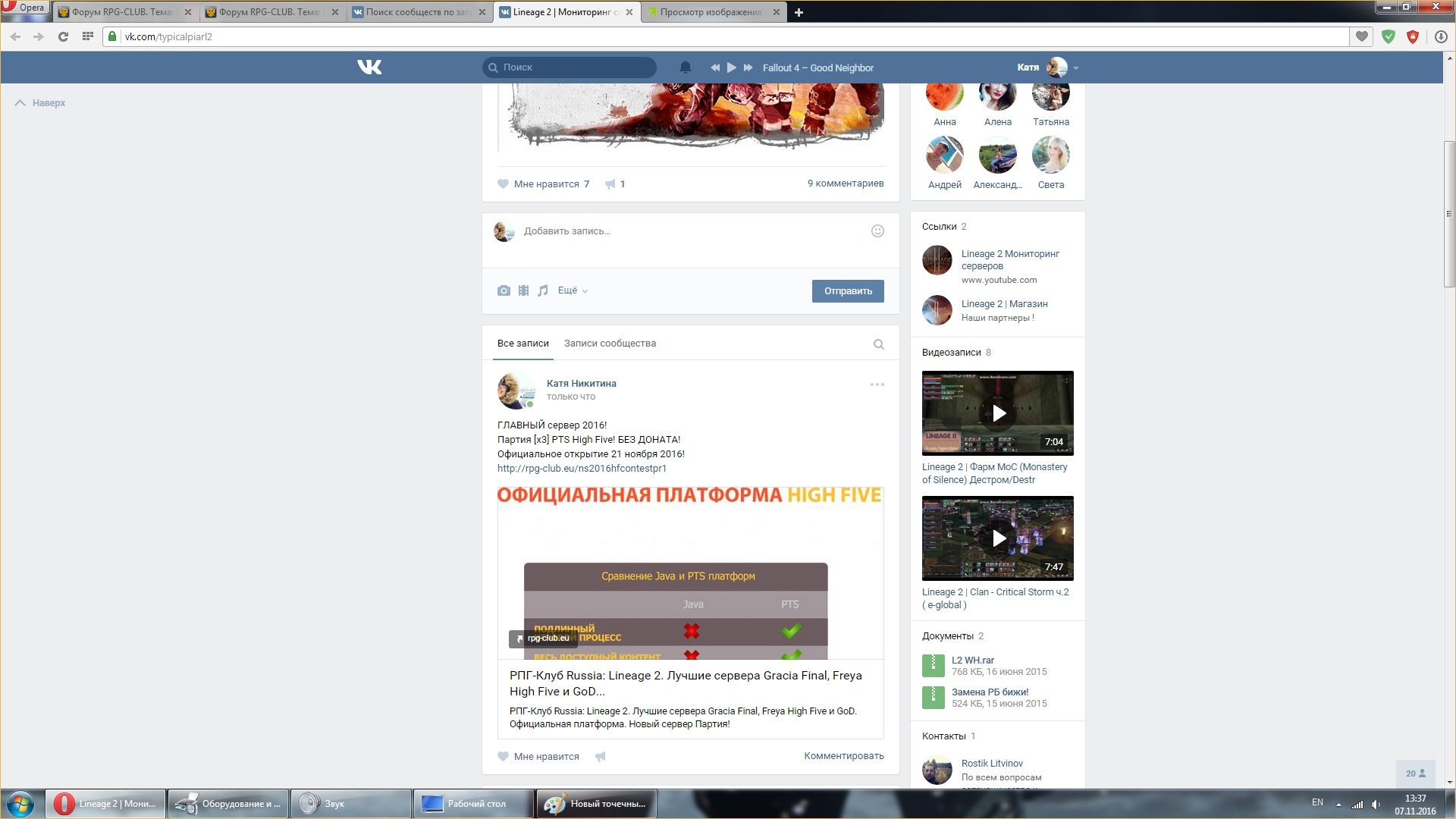The width and height of the screenshot is (1456, 819).
Task: Add a new browser tab
Action: 799,12
